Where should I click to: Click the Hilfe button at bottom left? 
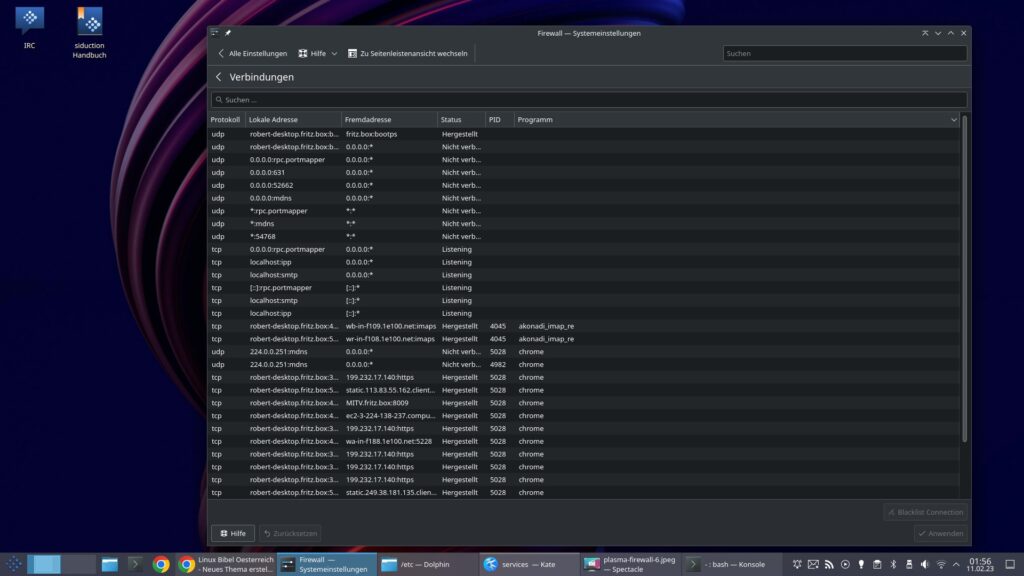(x=233, y=534)
